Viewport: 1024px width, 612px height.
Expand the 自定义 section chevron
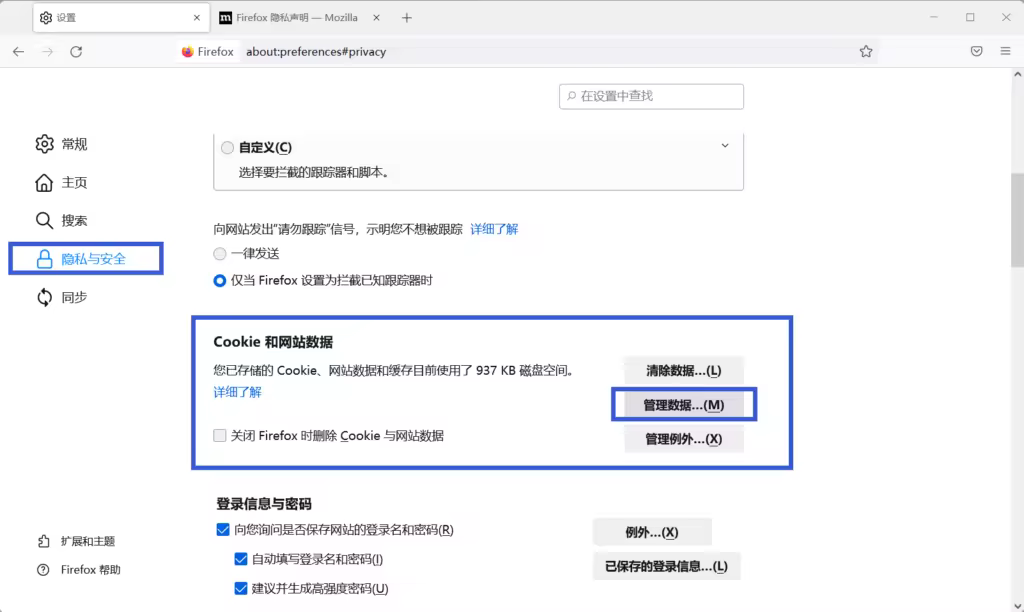tap(725, 146)
